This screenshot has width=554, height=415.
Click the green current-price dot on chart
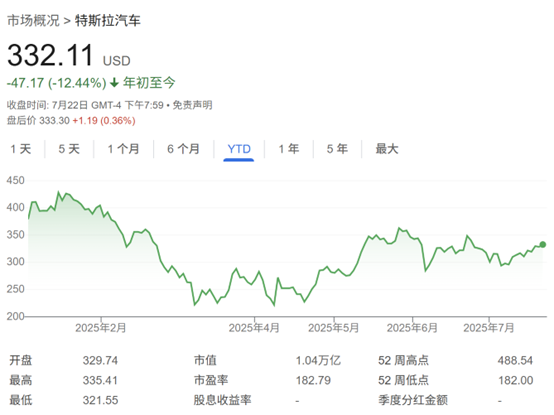(x=543, y=244)
